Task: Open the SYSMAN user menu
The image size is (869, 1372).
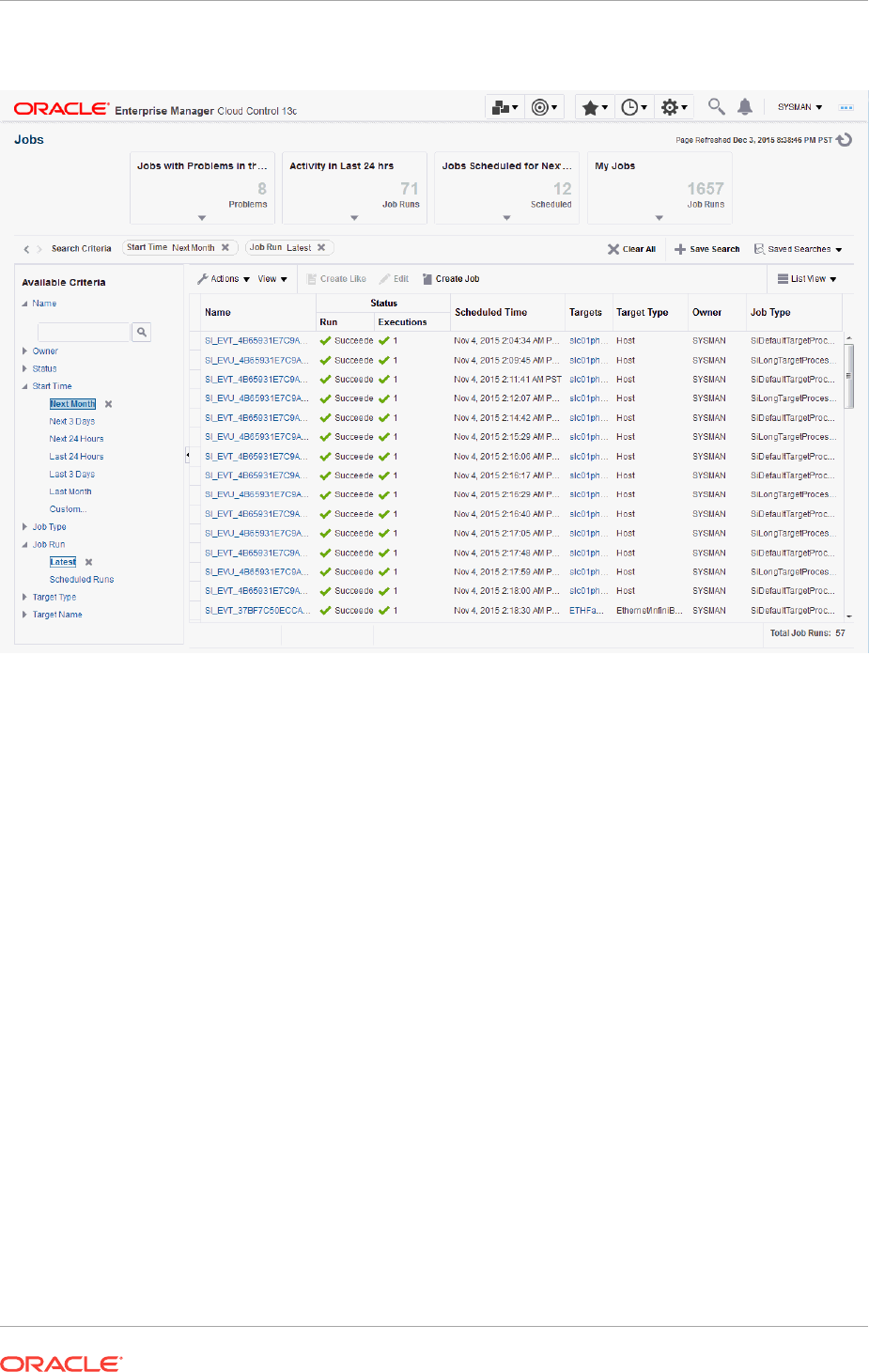Action: [799, 107]
